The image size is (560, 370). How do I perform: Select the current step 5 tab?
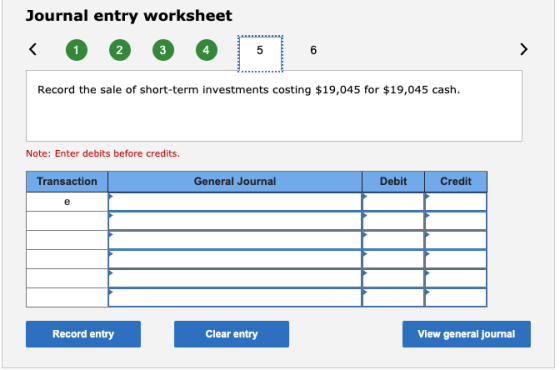(260, 54)
